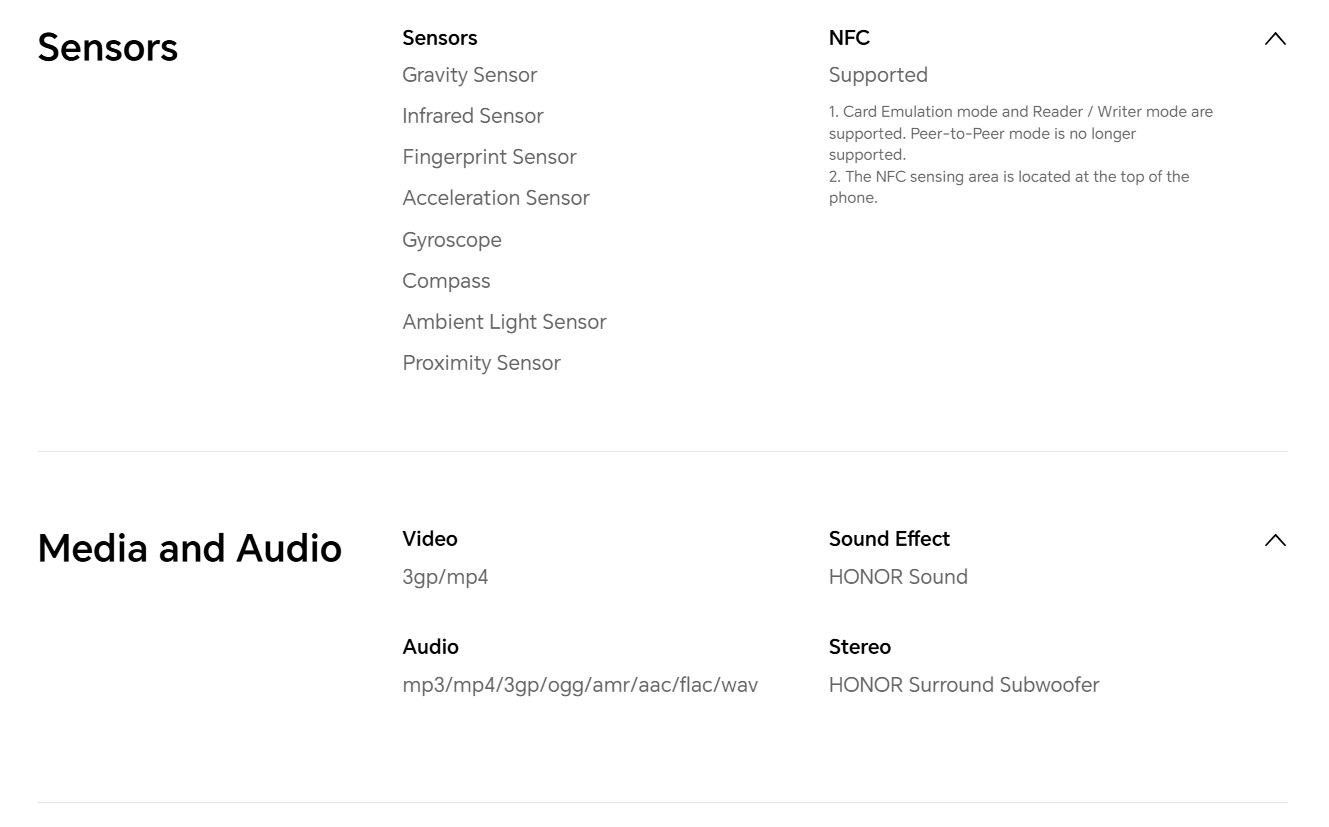
Task: Click the Gravity Sensor entry
Action: coord(469,75)
